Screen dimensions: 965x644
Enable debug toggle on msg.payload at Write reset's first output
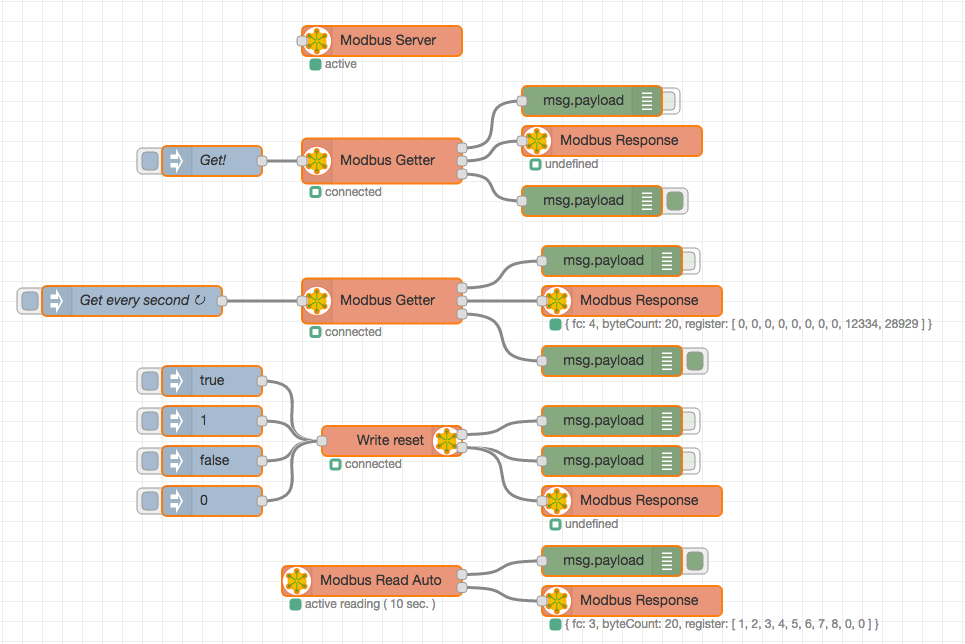[689, 421]
